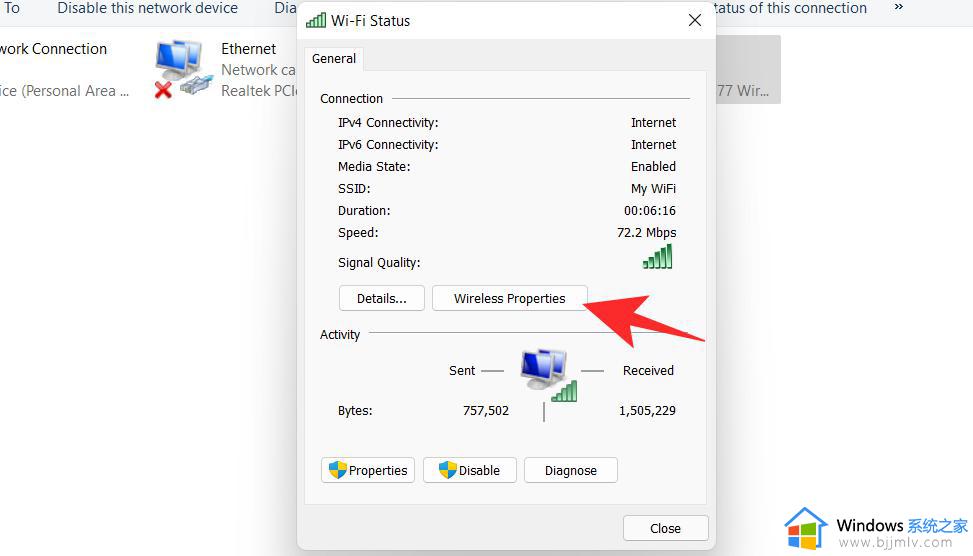Select the Ethernet connection name
The width and height of the screenshot is (973, 556).
248,48
